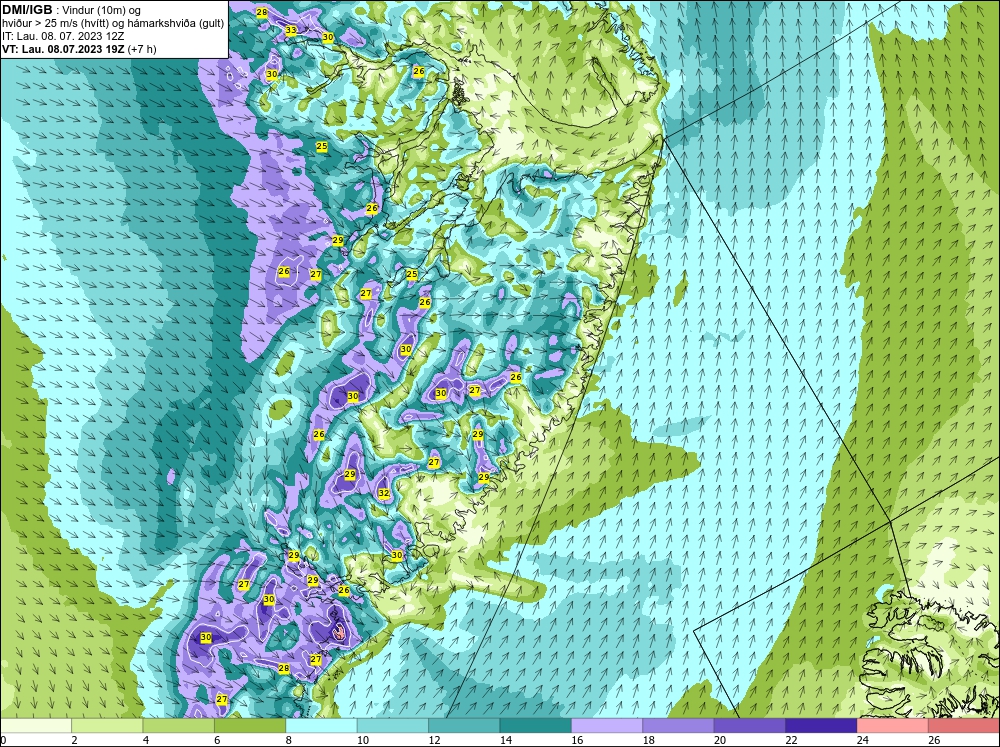Click the 'VT: Lau. 08.07.2023 19Z' valid time
Image resolution: width=1000 pixels, height=747 pixels.
point(64,48)
